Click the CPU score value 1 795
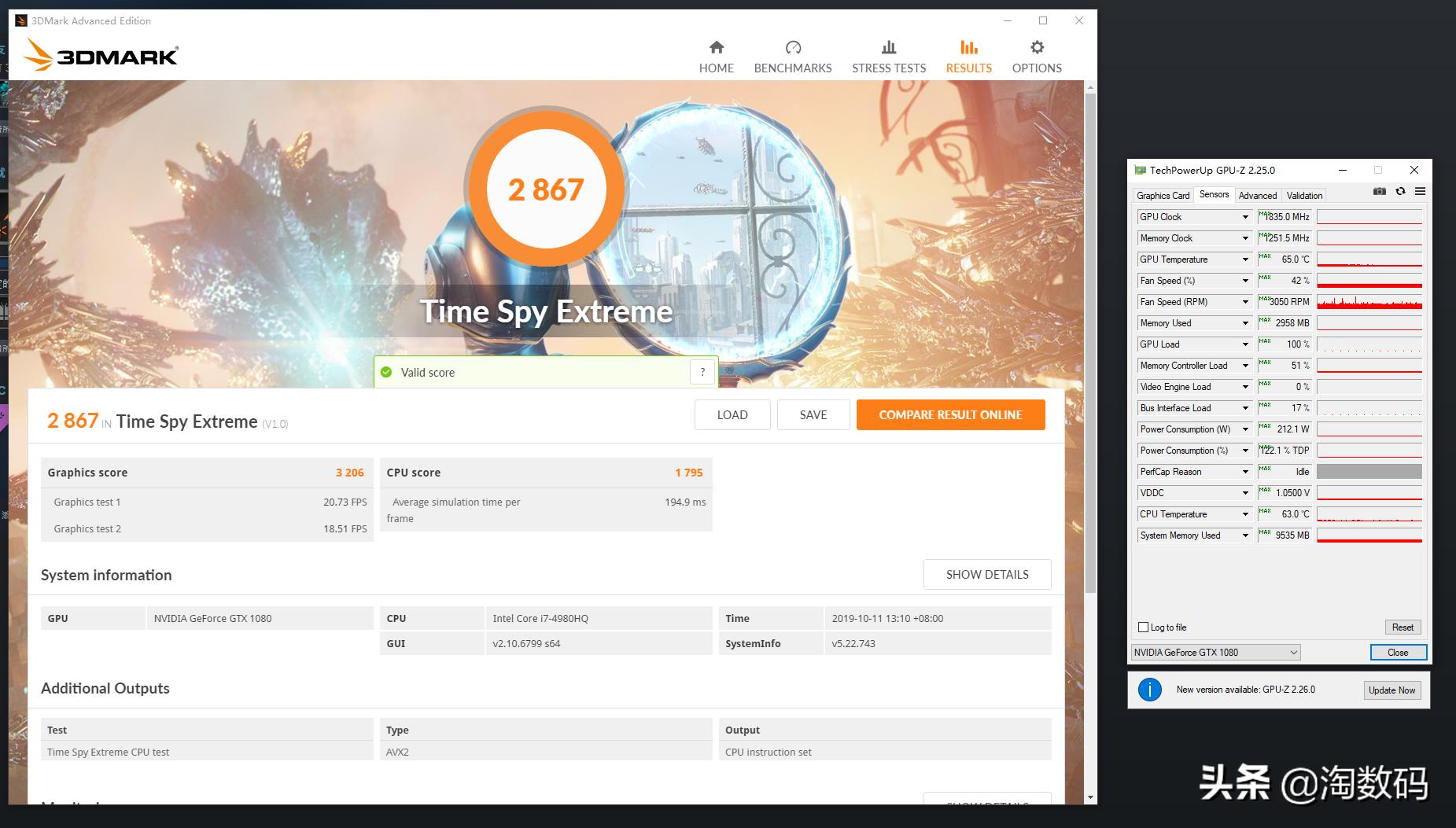The height and width of the screenshot is (828, 1456). (x=689, y=473)
